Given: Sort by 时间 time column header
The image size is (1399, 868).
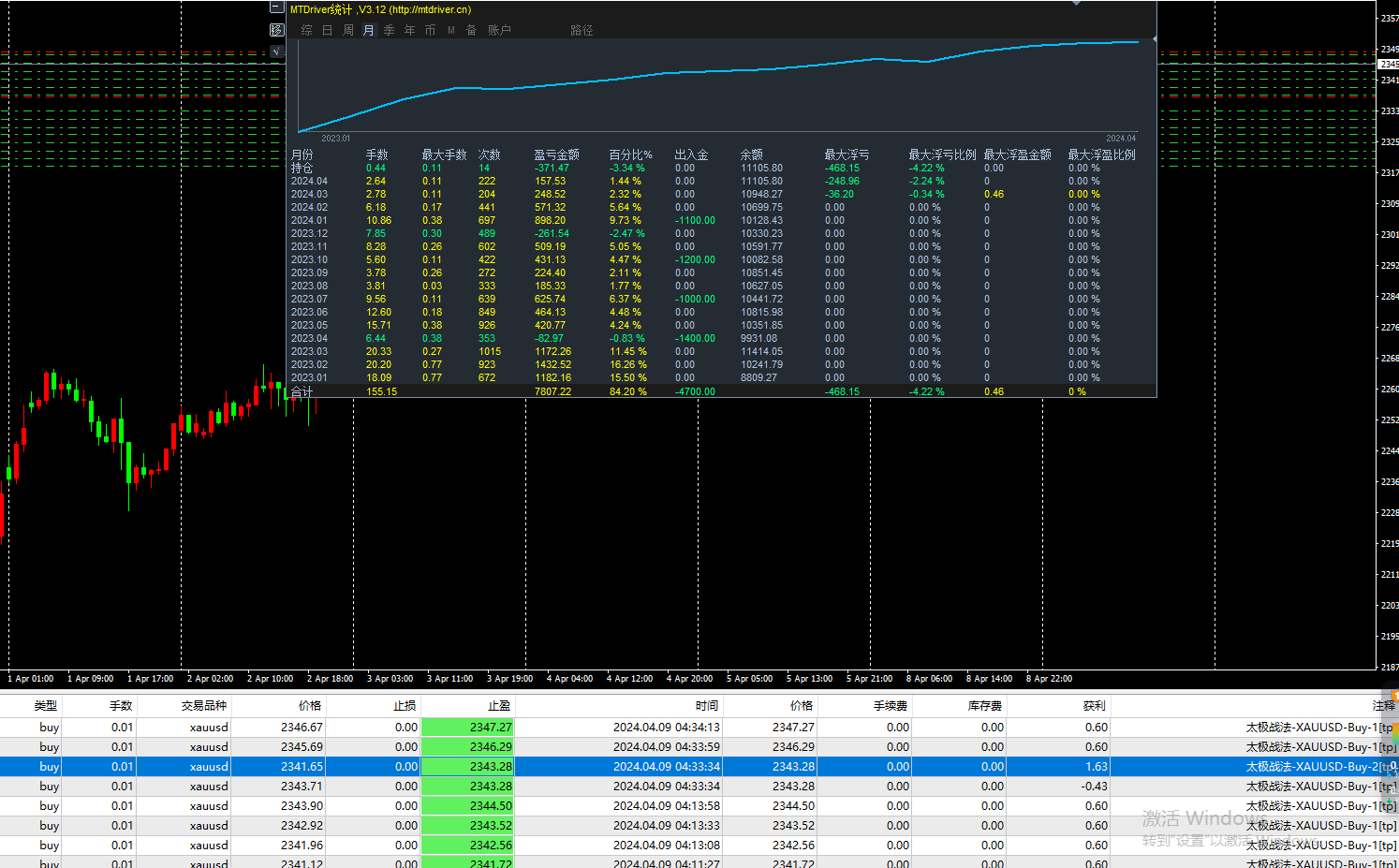Looking at the screenshot, I should coord(707,706).
